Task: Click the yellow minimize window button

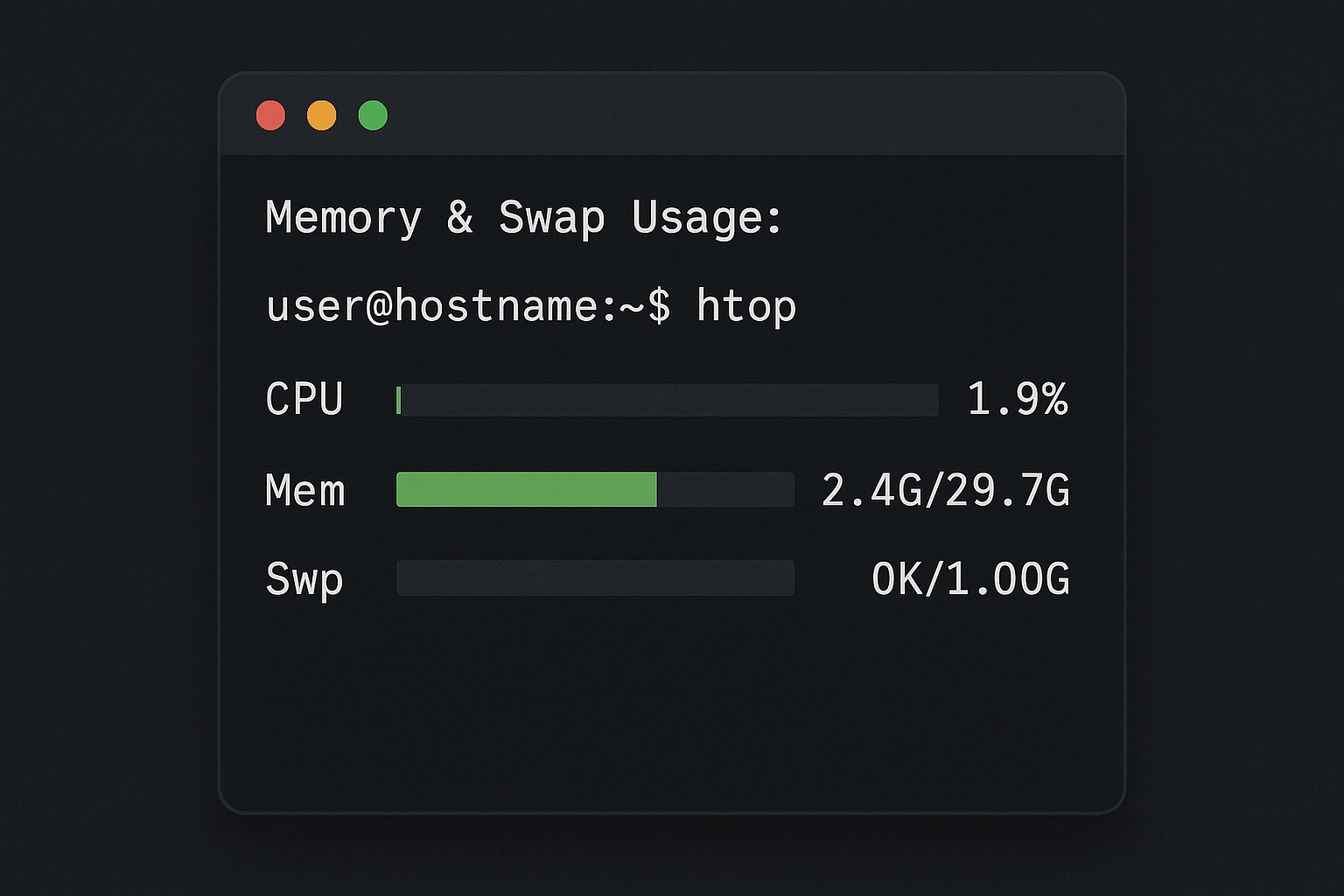Action: 322,115
